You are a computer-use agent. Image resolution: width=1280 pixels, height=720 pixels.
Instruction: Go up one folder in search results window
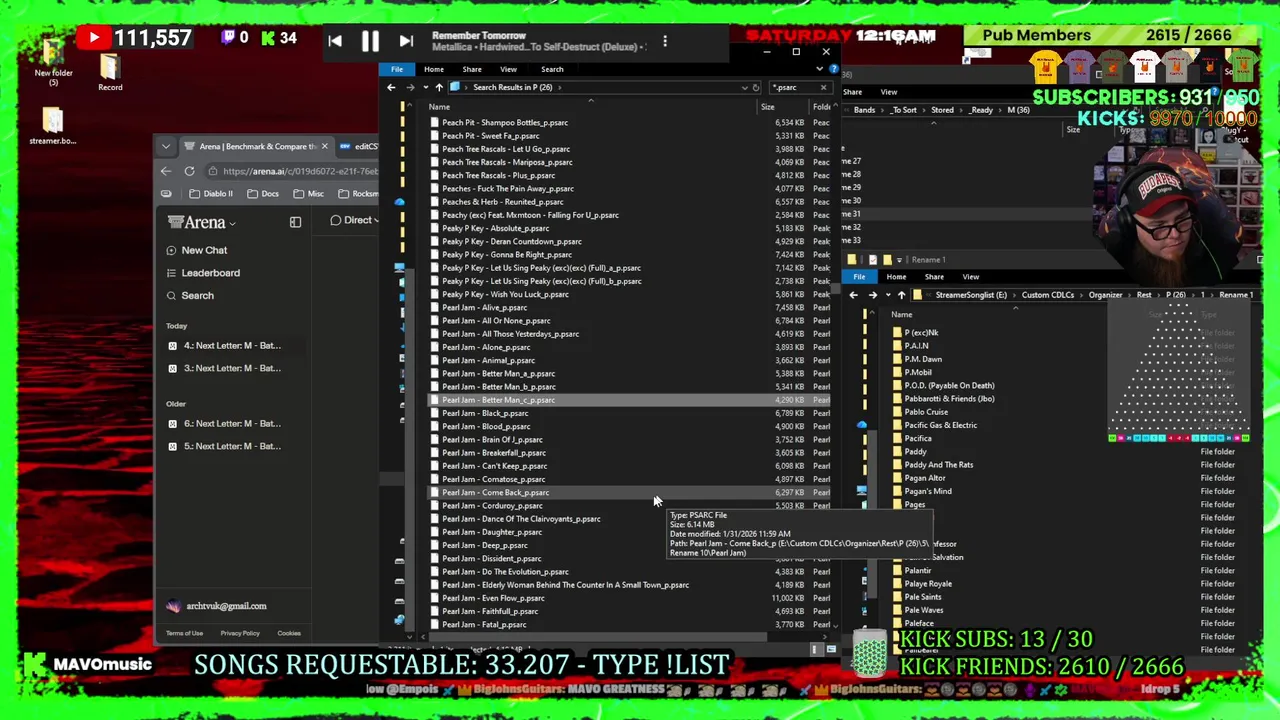click(x=438, y=87)
